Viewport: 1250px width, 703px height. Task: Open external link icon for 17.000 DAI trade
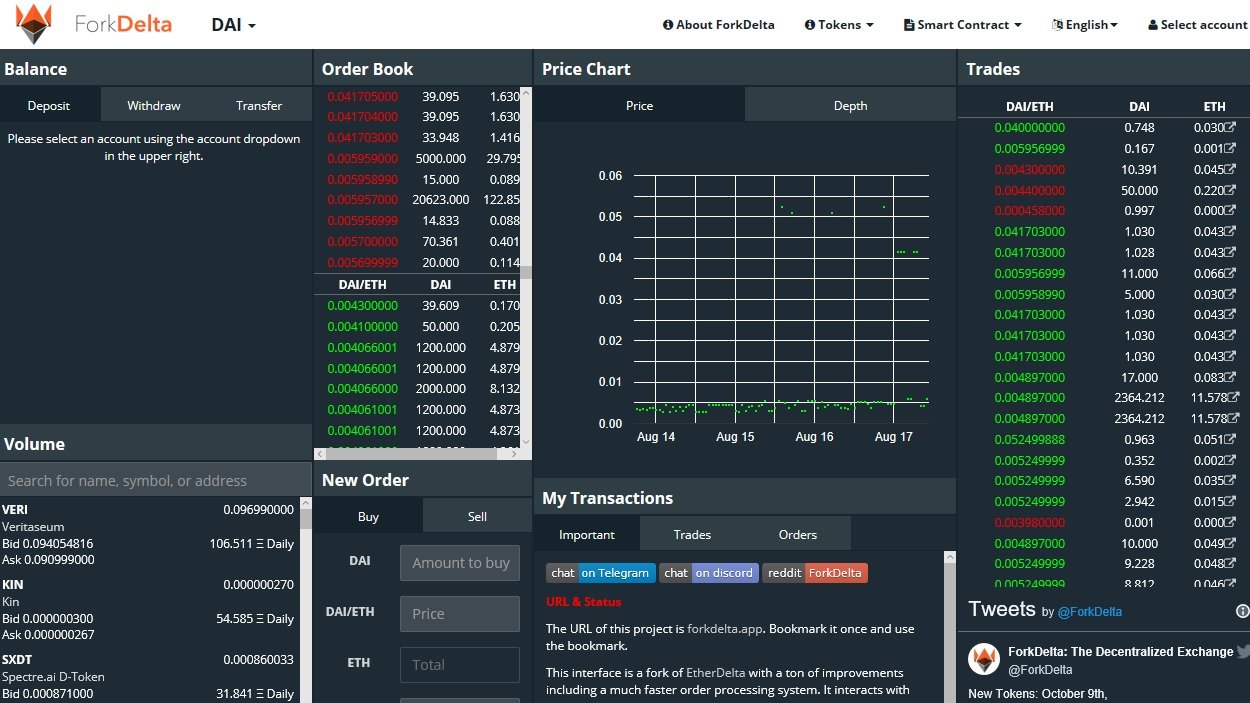coord(1231,378)
